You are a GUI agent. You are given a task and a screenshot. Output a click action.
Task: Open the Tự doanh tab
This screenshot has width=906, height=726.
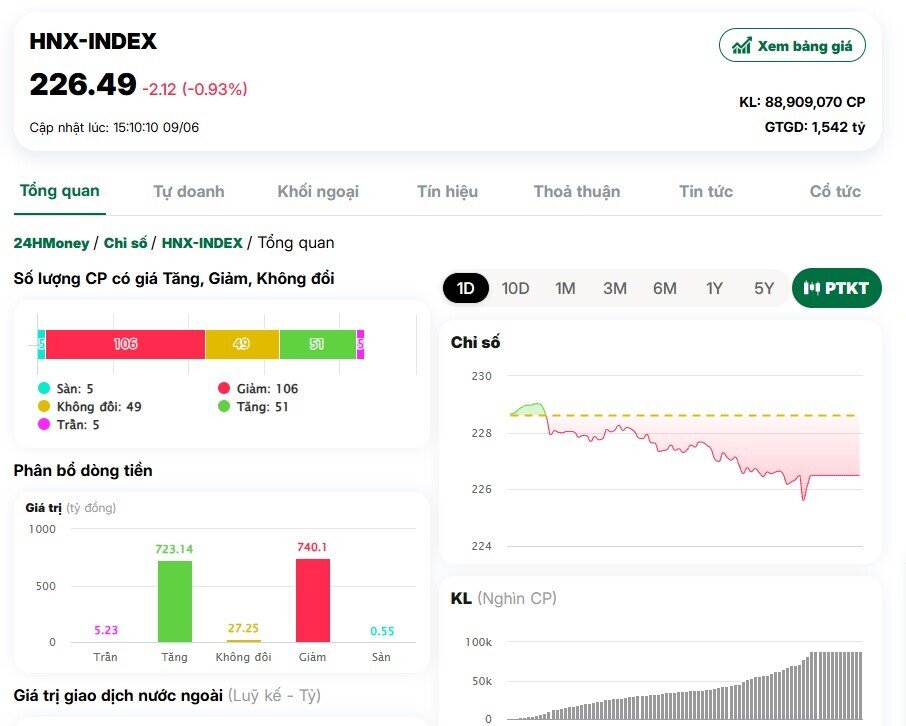(x=188, y=191)
